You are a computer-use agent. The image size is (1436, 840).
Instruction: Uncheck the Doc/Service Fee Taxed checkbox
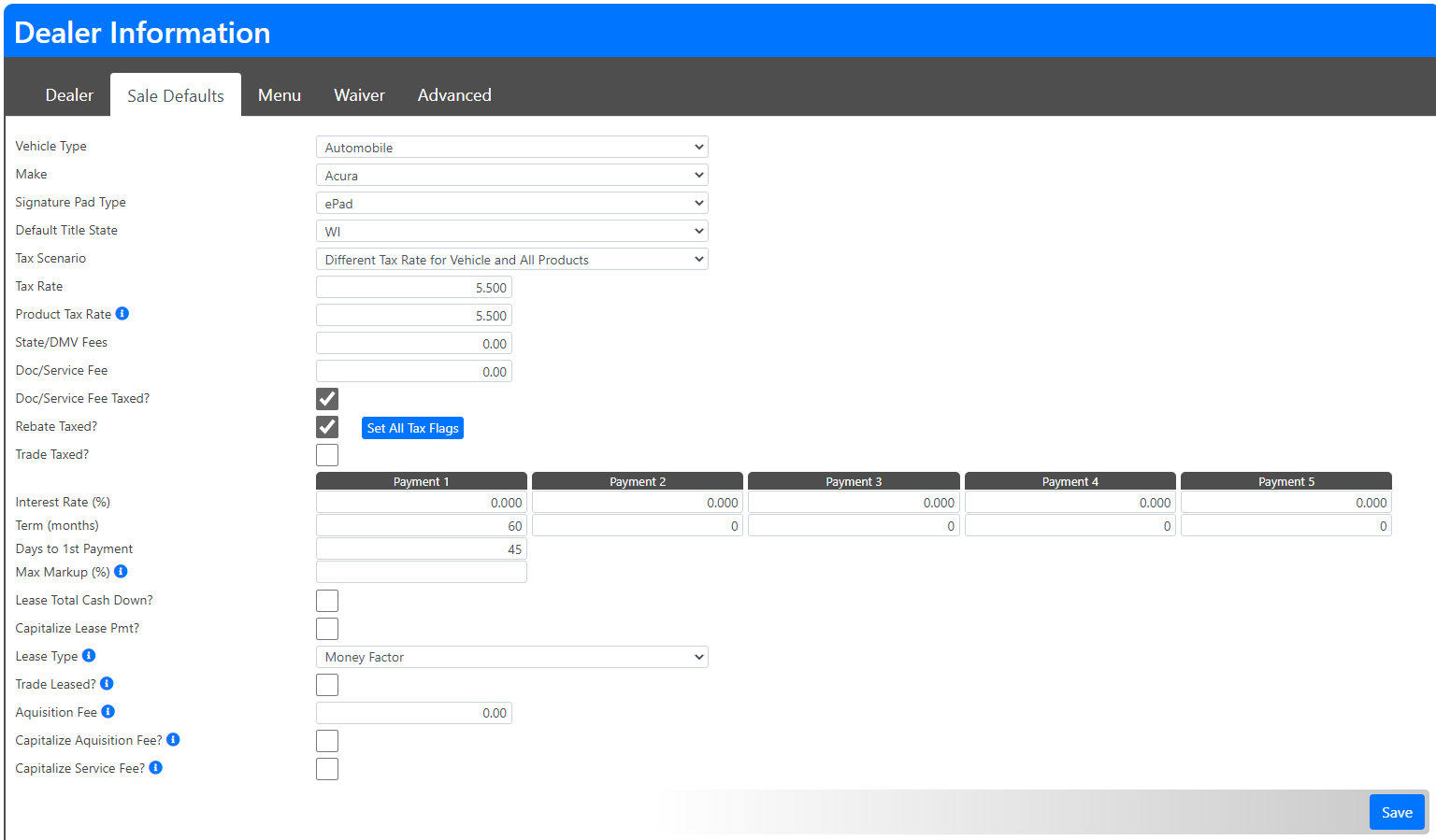coord(327,399)
